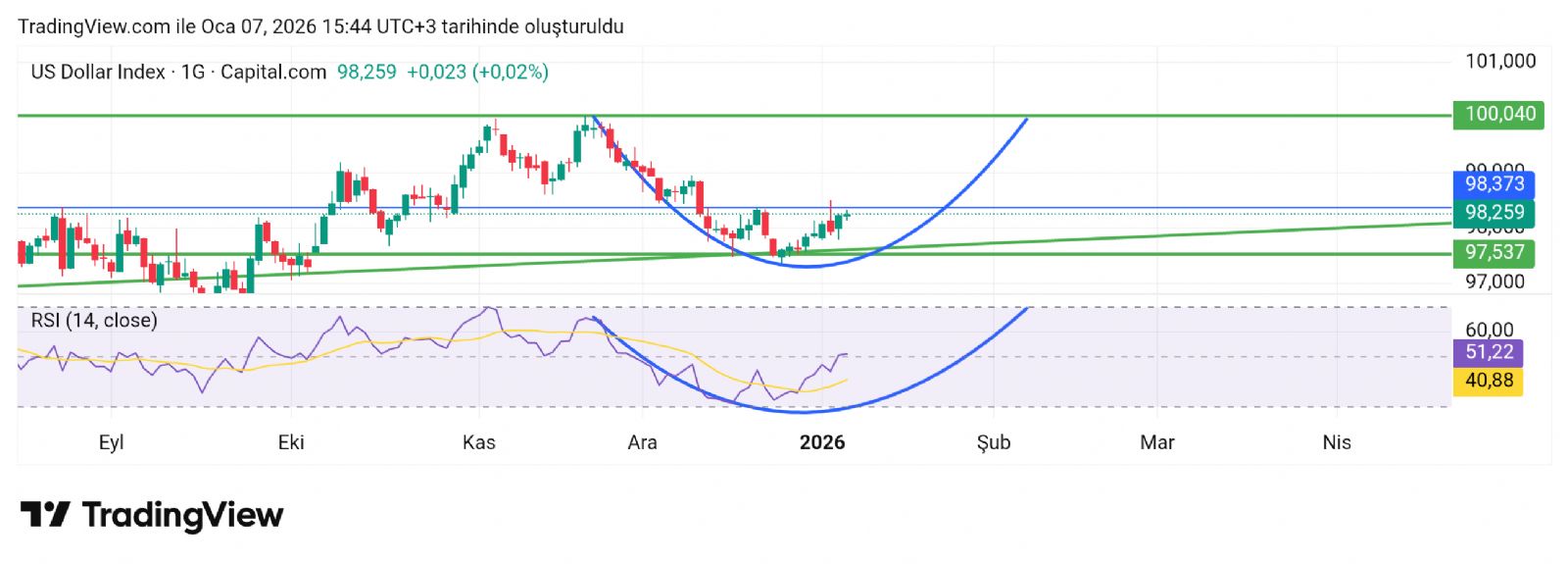Click the +0,023 (+0,02%) change value
Viewport: 1568px width, 564px height.
pyautogui.click(x=477, y=72)
